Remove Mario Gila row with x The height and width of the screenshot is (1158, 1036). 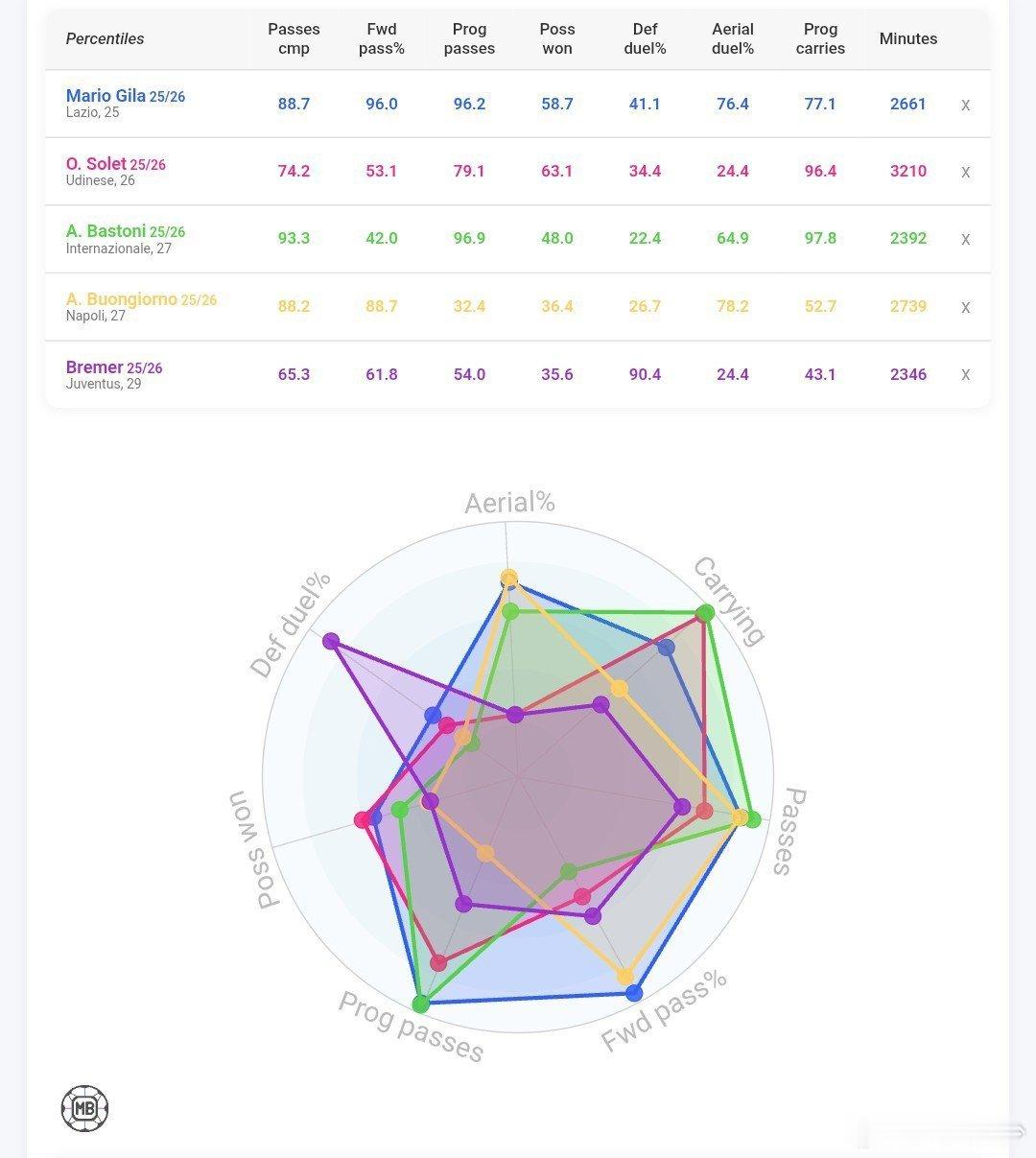click(x=965, y=105)
